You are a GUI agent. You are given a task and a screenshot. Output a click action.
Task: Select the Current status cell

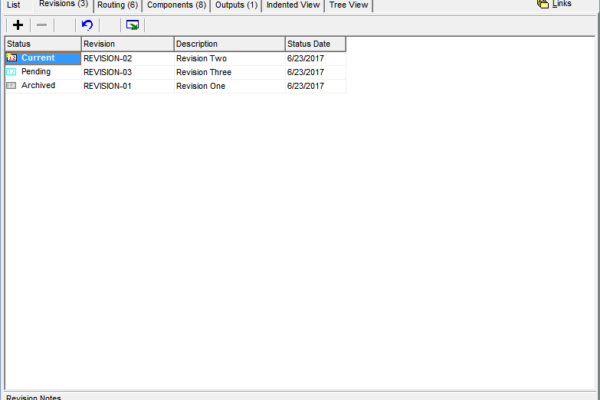tap(43, 58)
